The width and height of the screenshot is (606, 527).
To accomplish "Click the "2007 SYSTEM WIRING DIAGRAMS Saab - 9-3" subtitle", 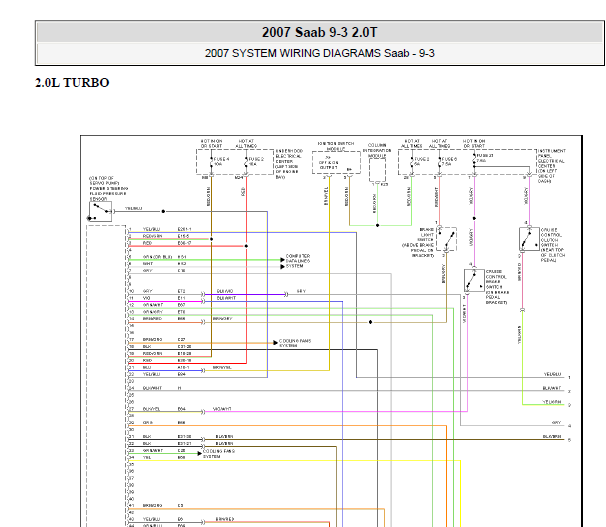I will (x=320, y=53).
